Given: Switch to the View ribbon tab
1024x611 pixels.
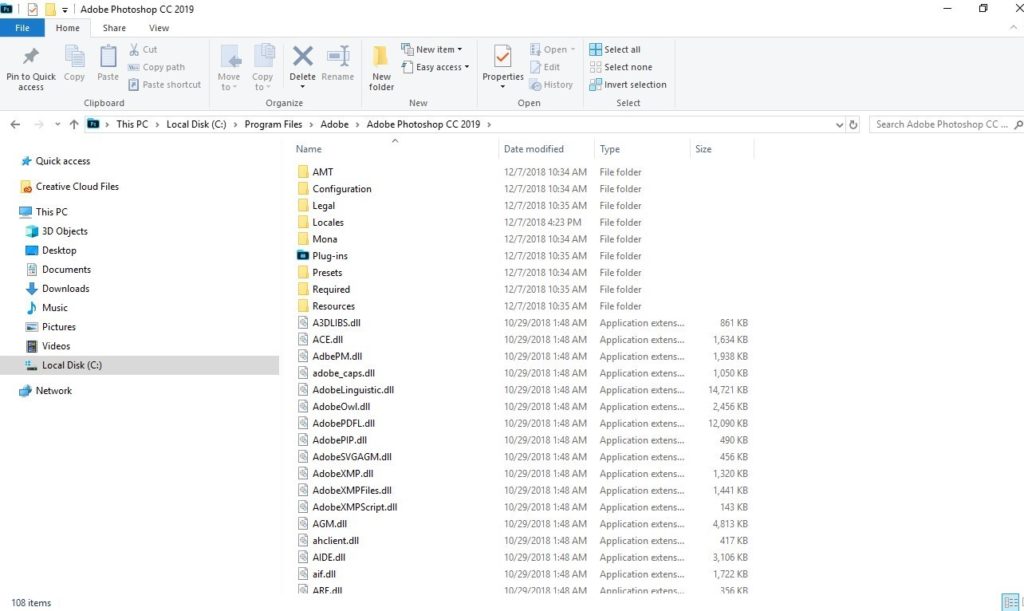Looking at the screenshot, I should pyautogui.click(x=158, y=28).
